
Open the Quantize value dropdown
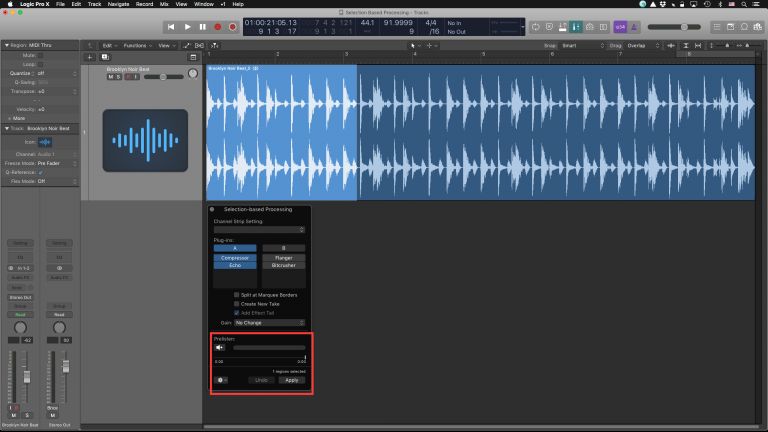point(57,73)
